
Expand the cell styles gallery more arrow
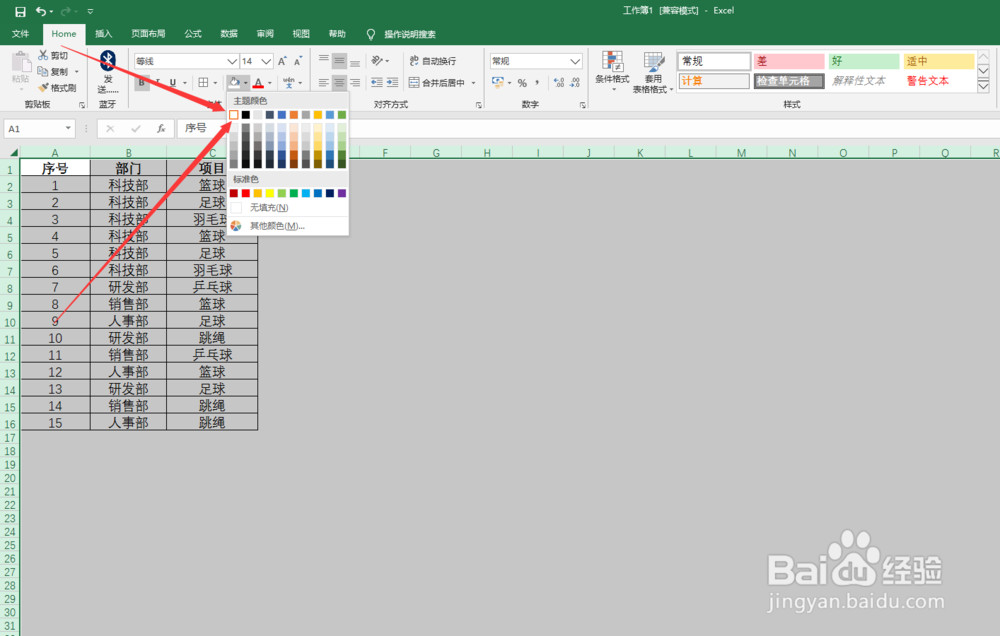click(x=983, y=87)
